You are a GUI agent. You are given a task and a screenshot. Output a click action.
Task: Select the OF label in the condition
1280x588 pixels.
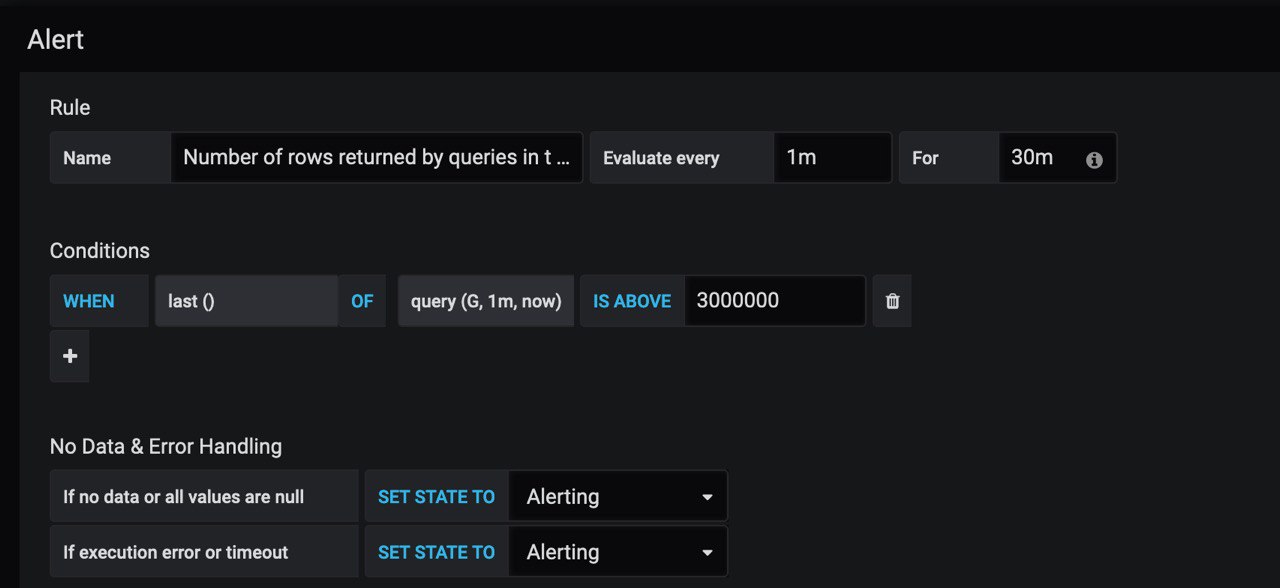pyautogui.click(x=362, y=301)
